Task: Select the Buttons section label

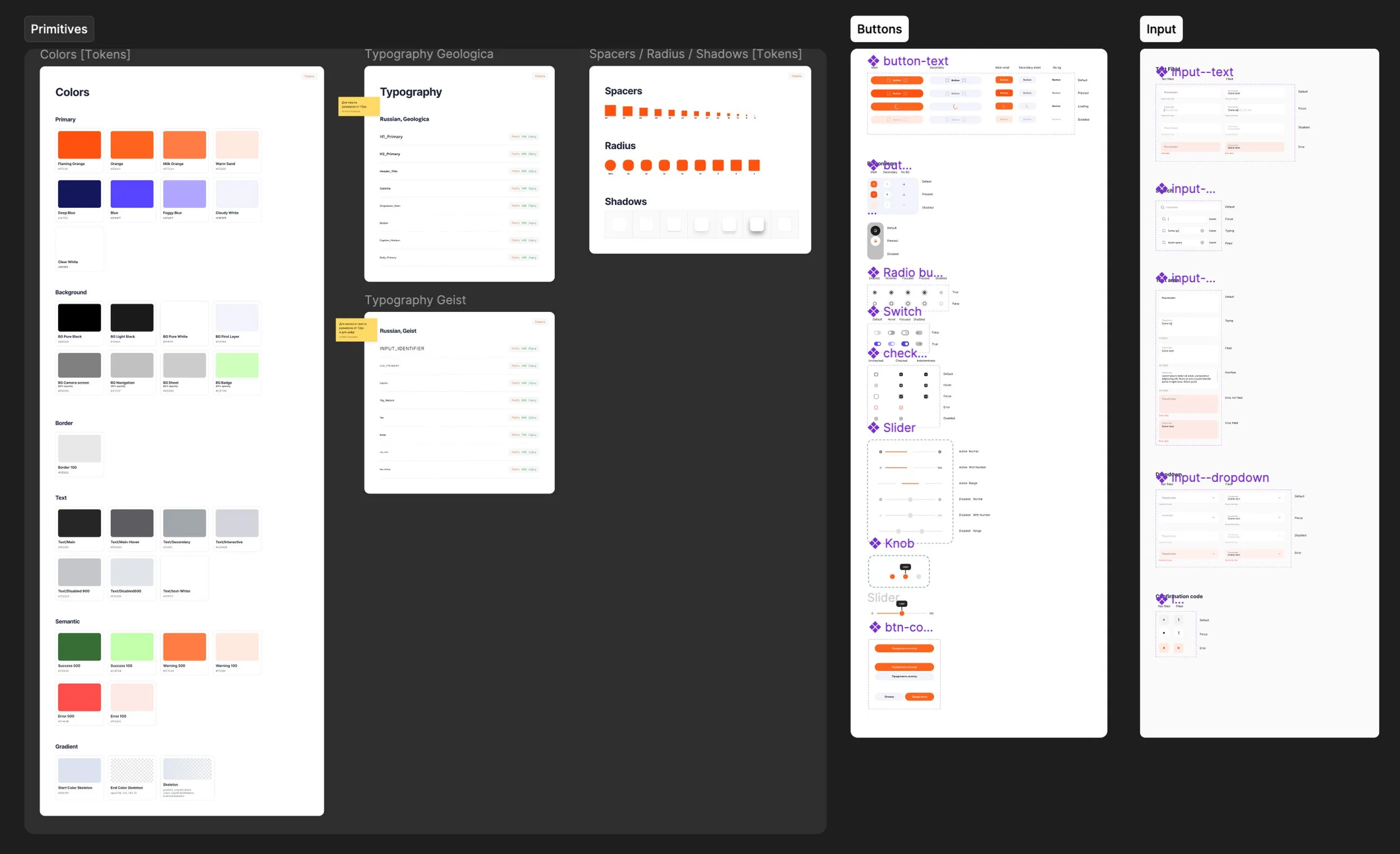Action: pyautogui.click(x=879, y=29)
